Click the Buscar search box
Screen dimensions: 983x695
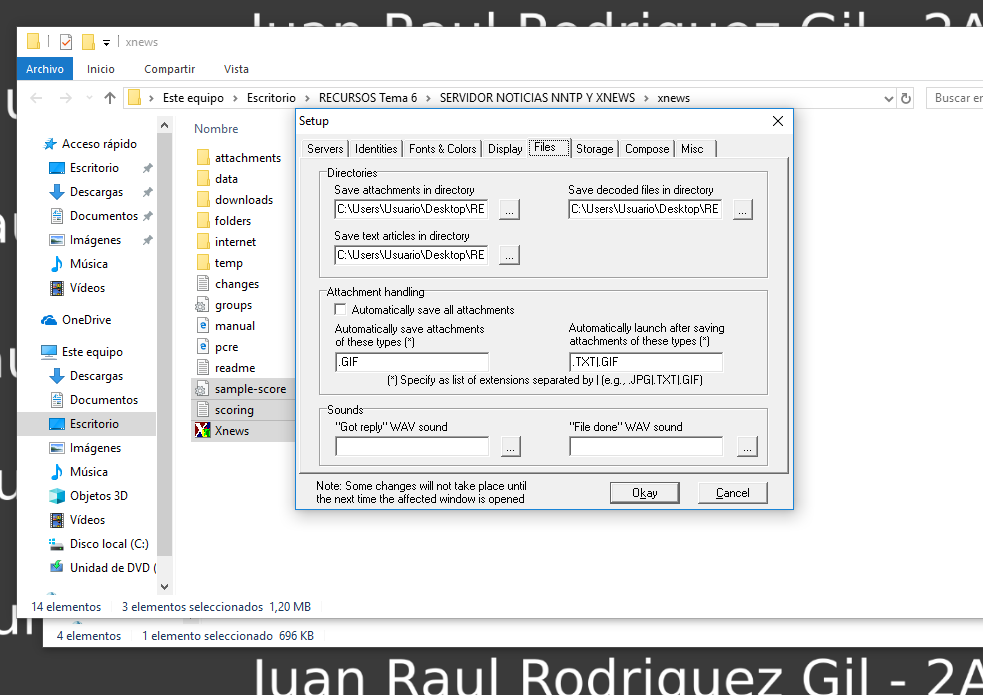(x=954, y=98)
